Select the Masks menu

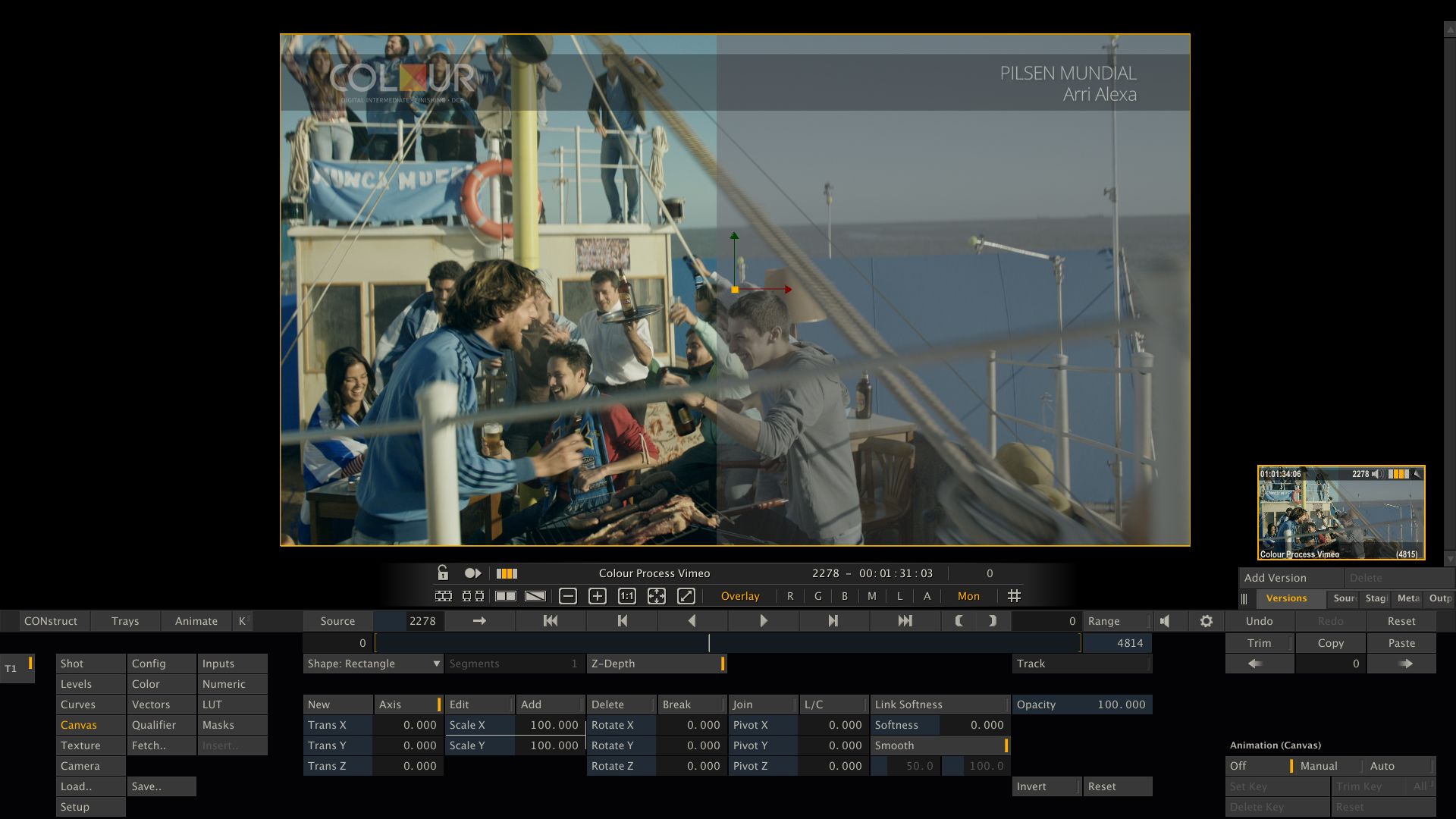pos(232,725)
